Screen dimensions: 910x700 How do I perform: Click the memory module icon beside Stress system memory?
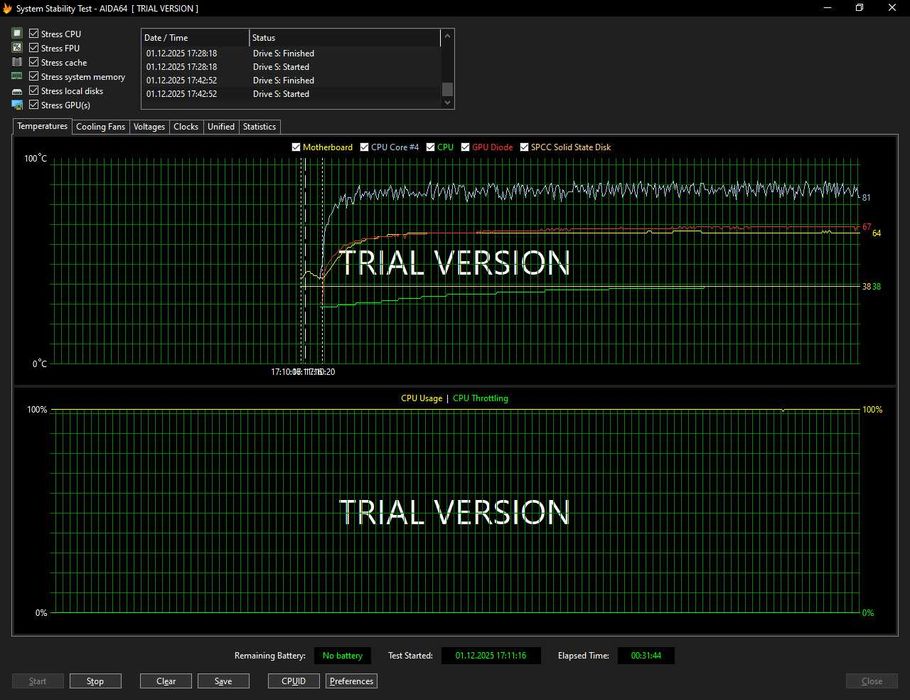[x=17, y=76]
